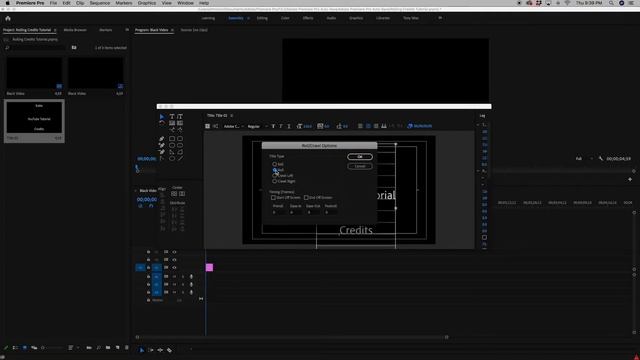Open the Apple menu
Screen dimensions: 640x360
[x=7, y=3]
